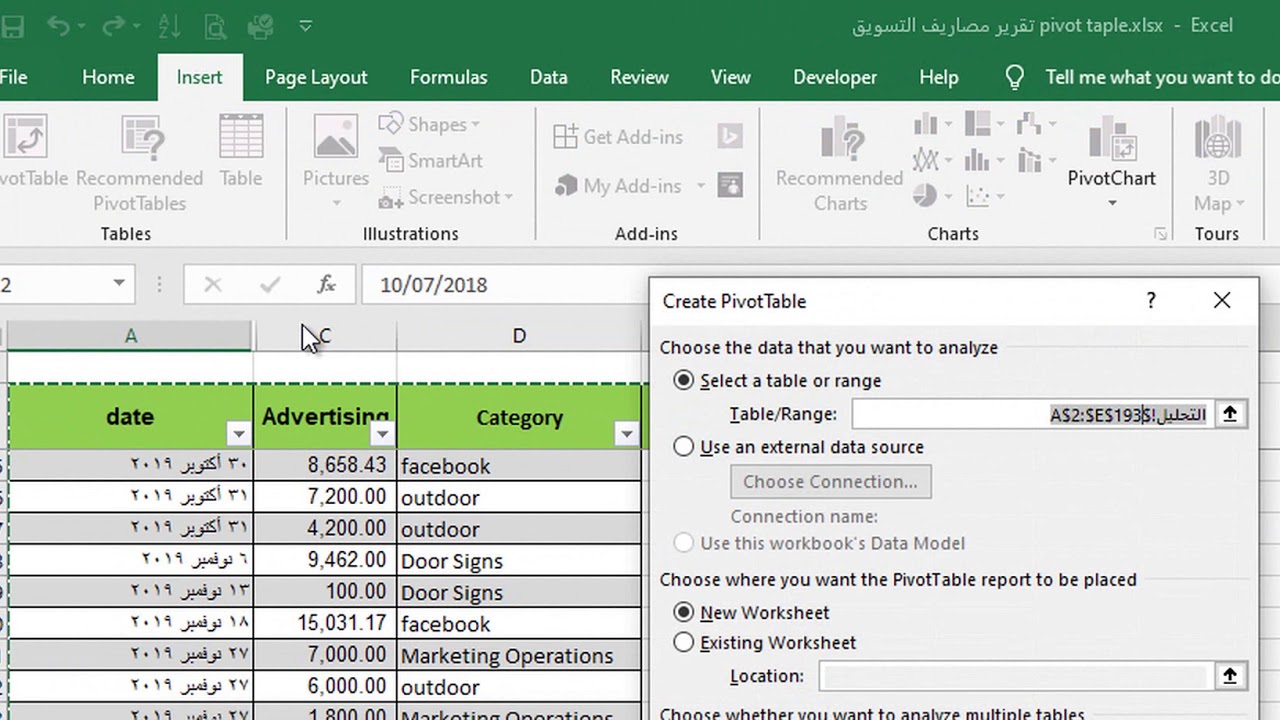Image resolution: width=1280 pixels, height=720 pixels.
Task: Open the Advertising column filter dropdown
Action: pos(383,434)
